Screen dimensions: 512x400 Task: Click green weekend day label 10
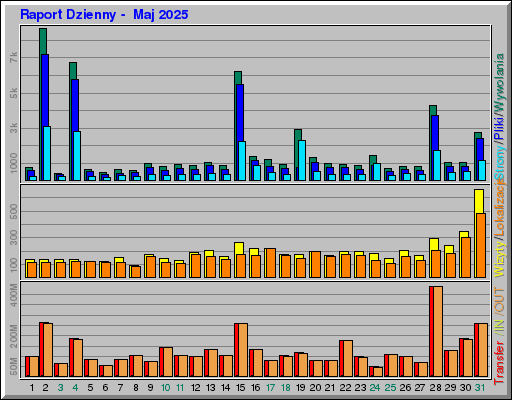165,388
